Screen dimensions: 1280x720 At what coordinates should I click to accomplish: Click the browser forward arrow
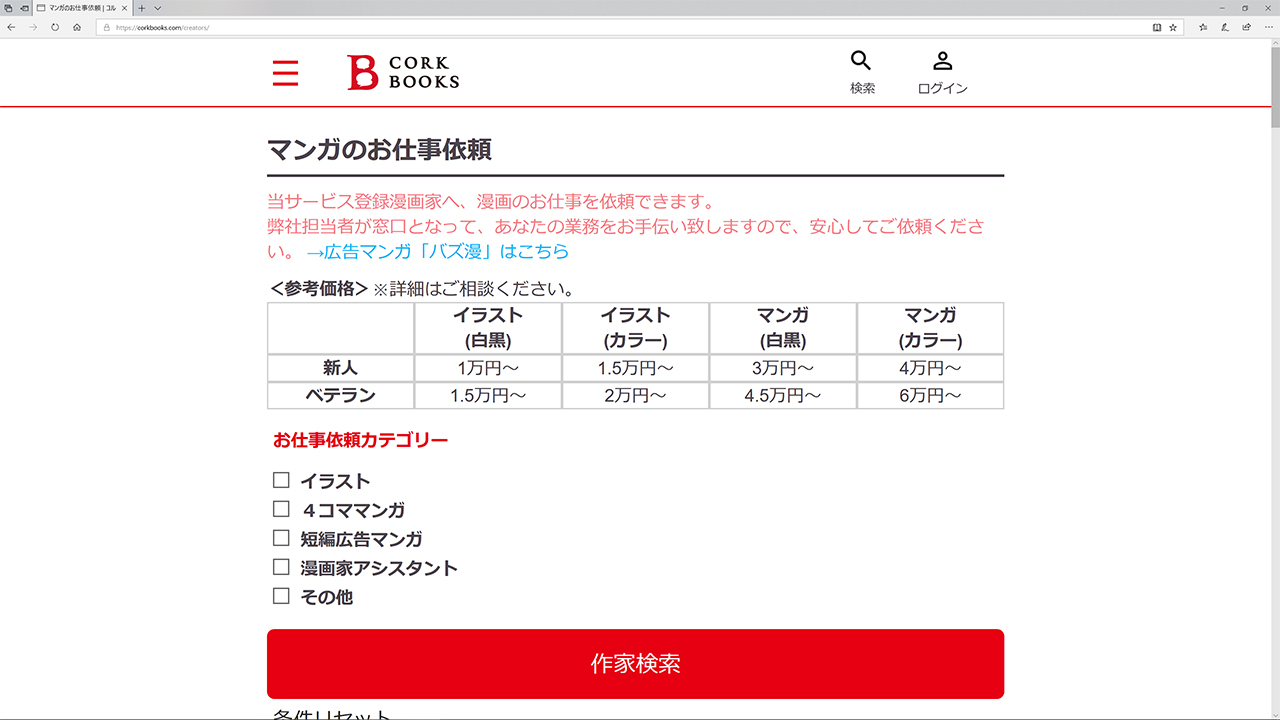[x=33, y=27]
